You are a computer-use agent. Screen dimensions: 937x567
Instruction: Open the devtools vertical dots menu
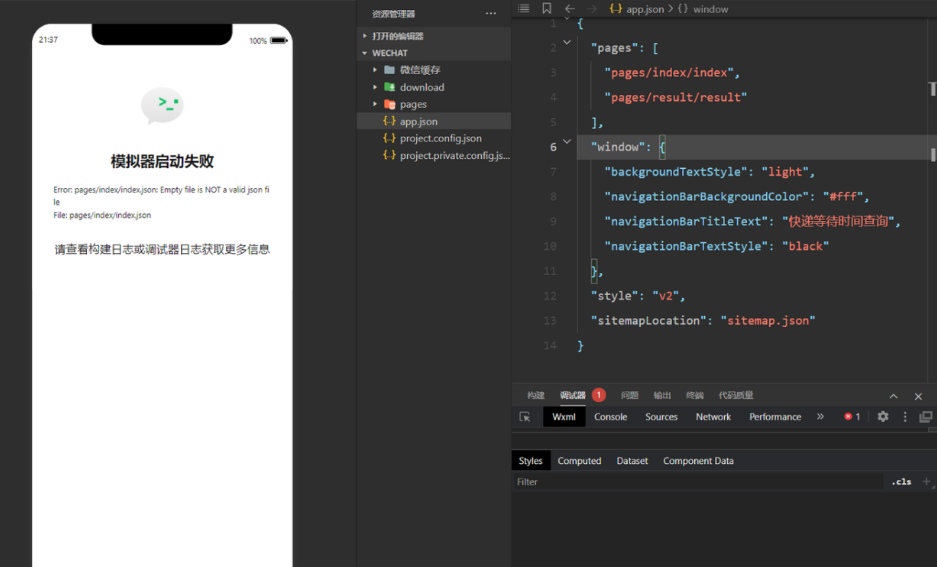(905, 417)
